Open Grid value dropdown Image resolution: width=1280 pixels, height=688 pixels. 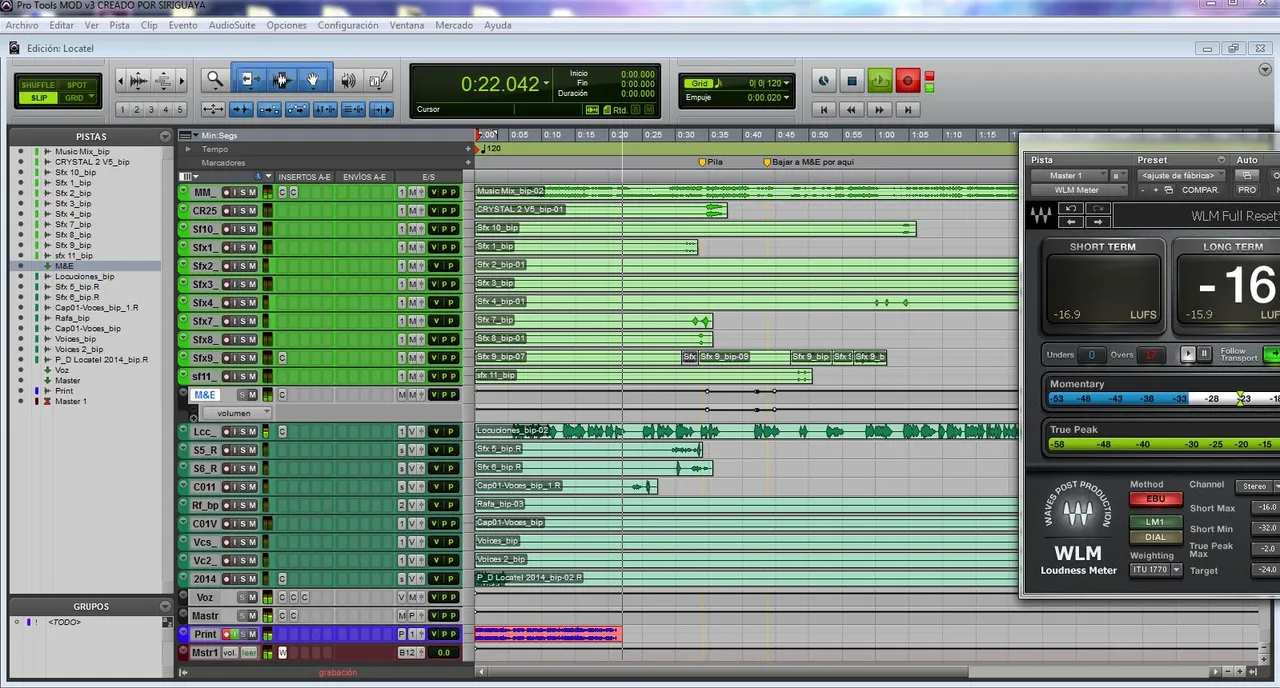(786, 83)
